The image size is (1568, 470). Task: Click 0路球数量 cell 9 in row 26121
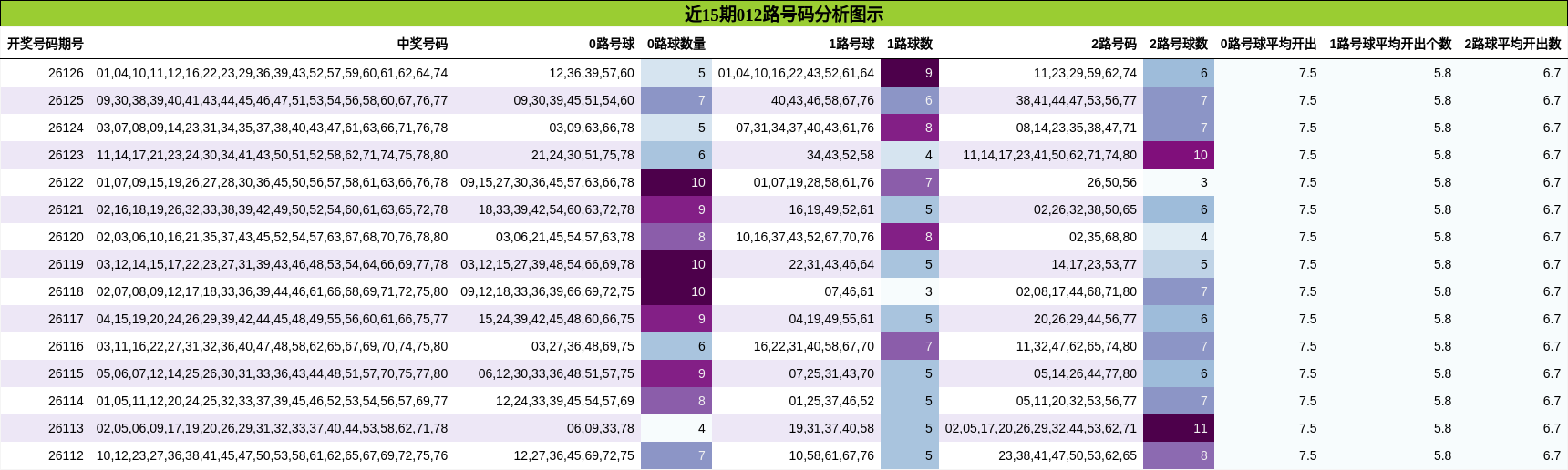pyautogui.click(x=676, y=209)
